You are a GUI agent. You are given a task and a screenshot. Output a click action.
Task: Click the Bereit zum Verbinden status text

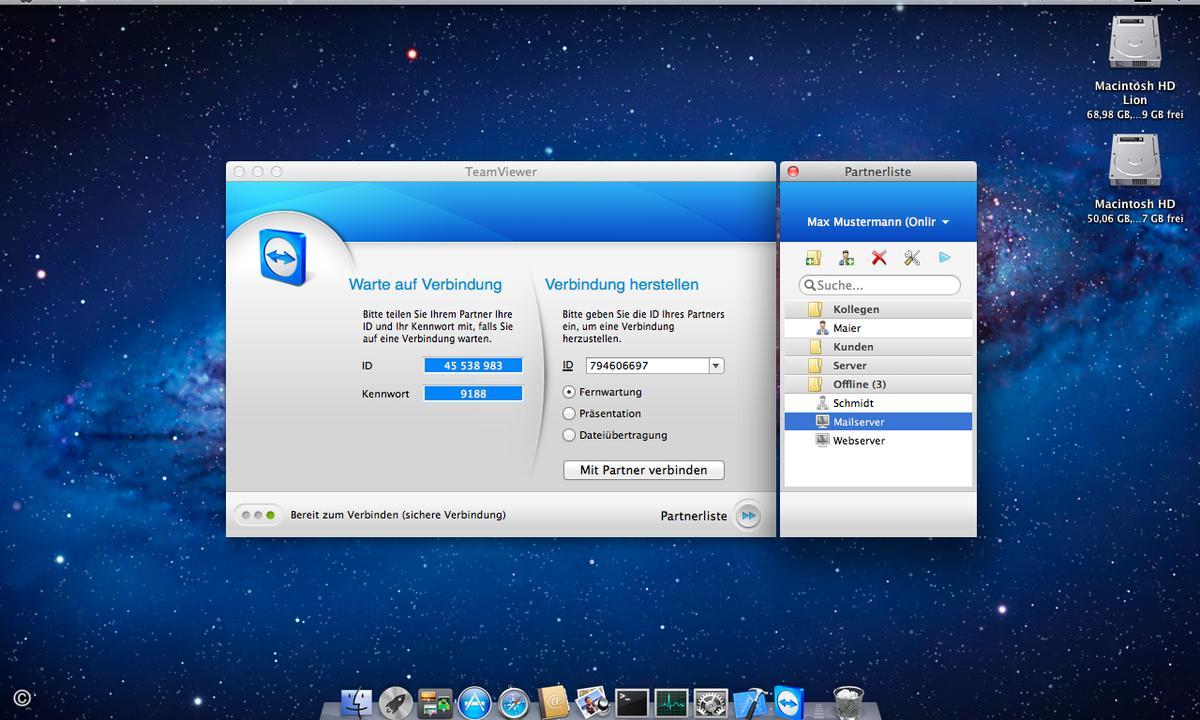coord(398,515)
